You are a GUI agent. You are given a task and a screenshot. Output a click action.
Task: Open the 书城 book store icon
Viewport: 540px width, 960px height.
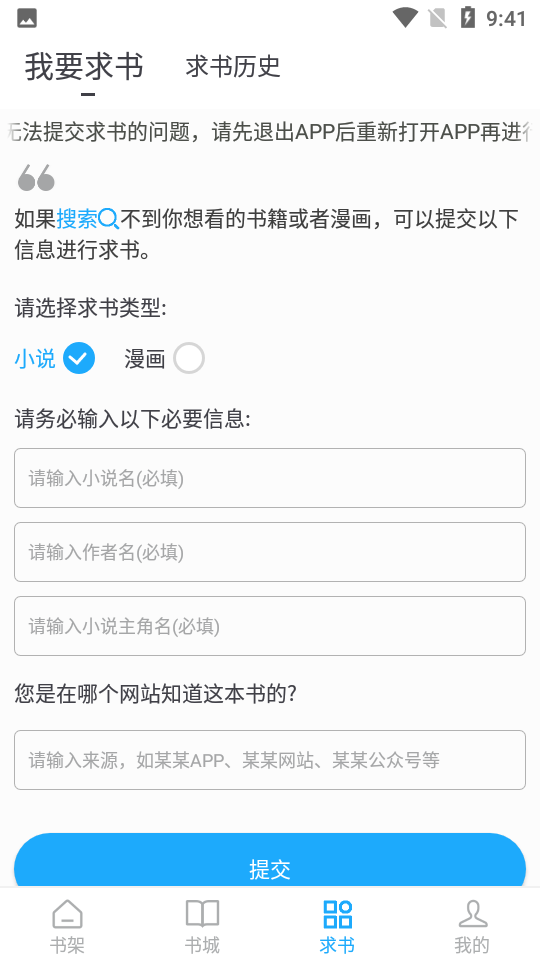202,915
